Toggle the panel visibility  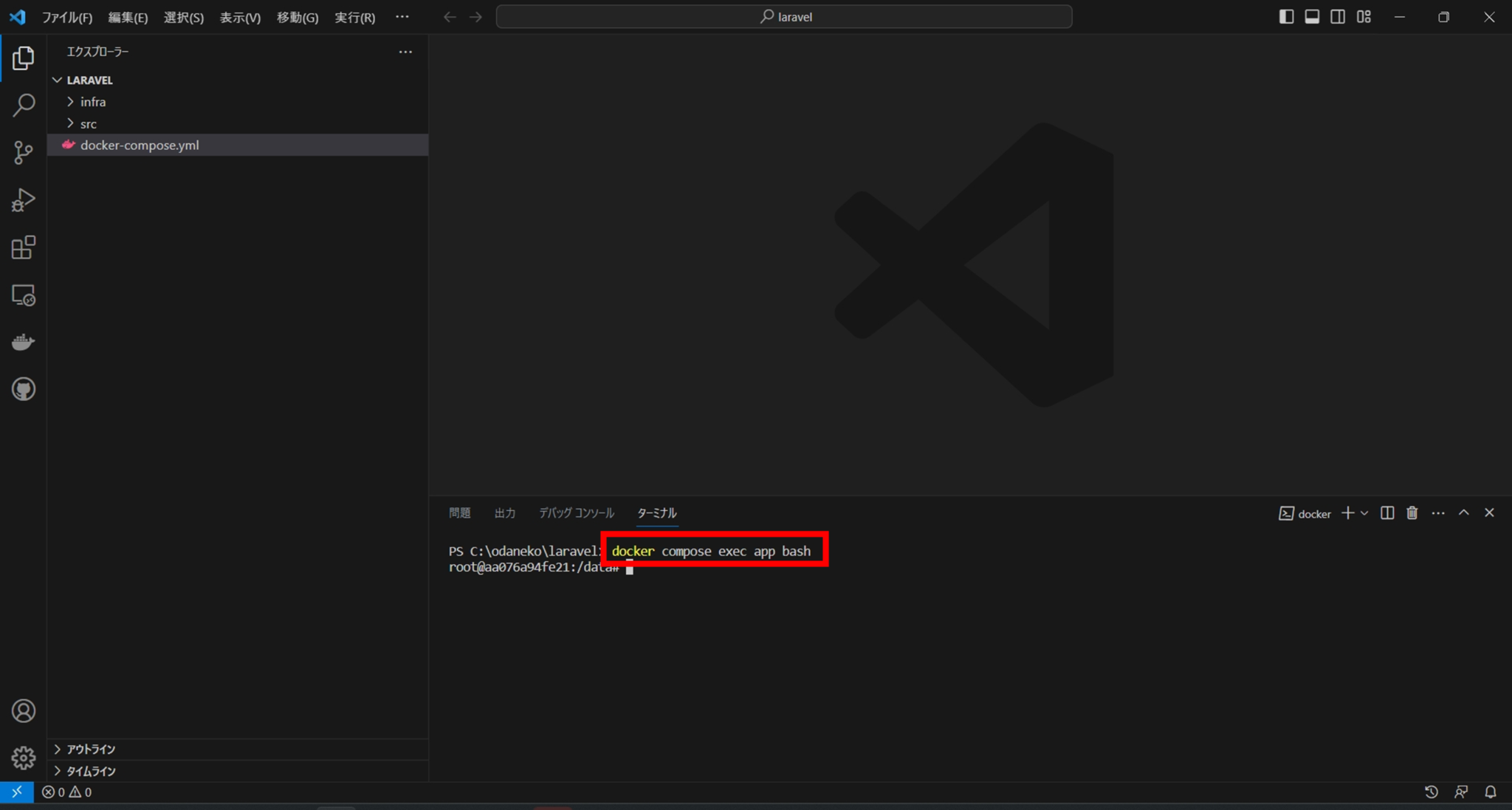tap(1312, 16)
